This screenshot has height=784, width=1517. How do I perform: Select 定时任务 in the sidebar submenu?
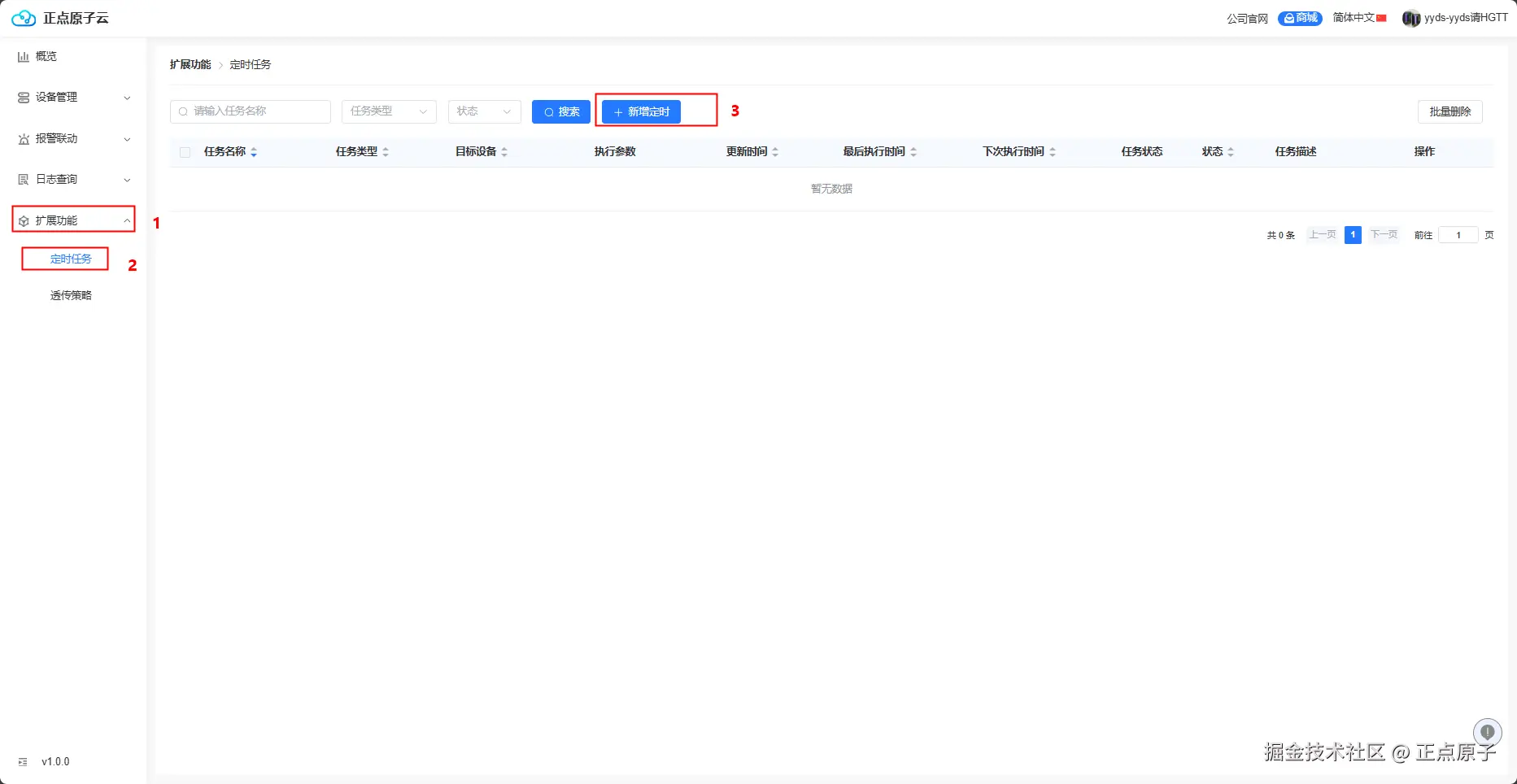tap(71, 259)
